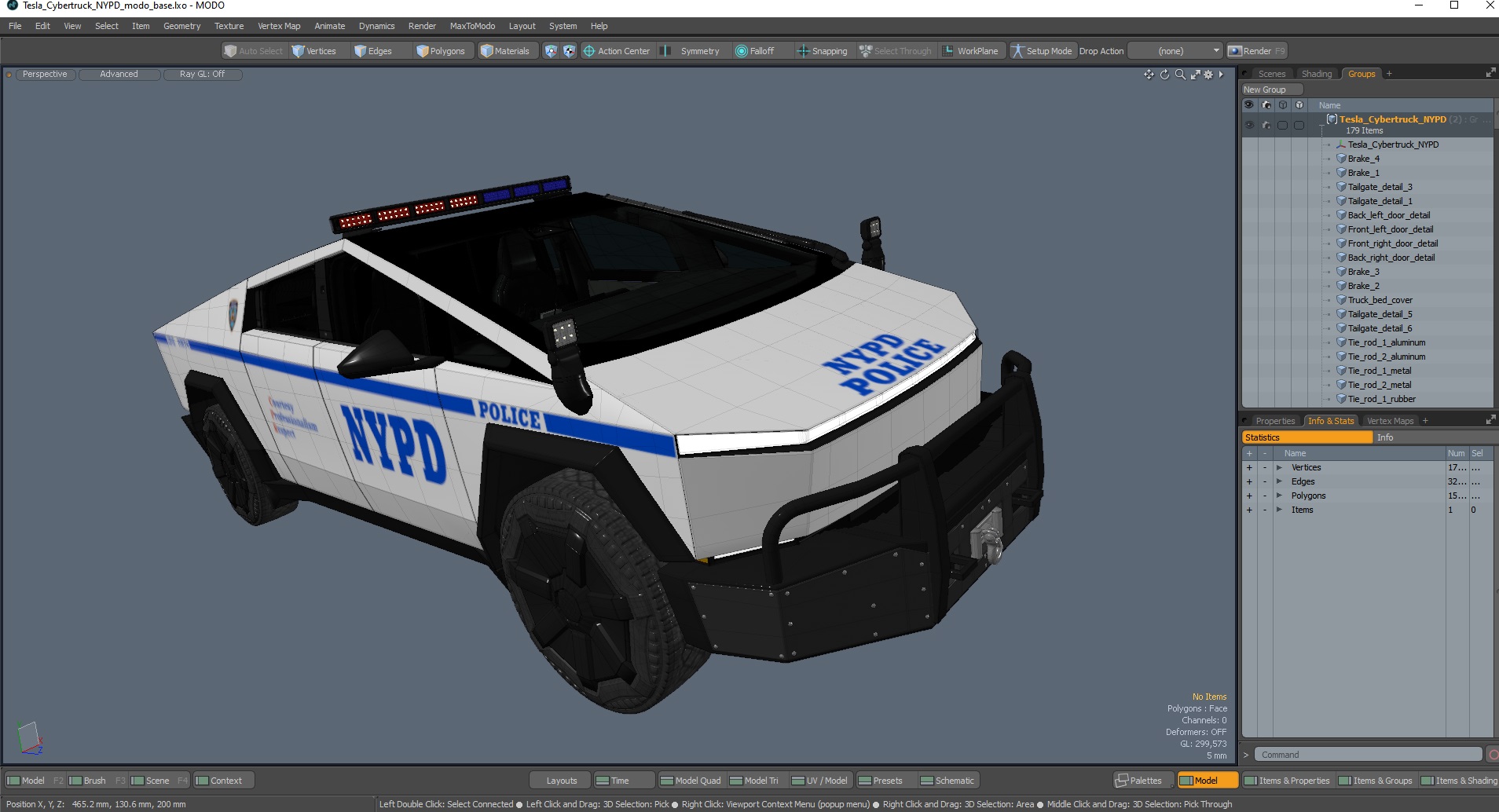Open the Action Center menu

click(x=617, y=51)
